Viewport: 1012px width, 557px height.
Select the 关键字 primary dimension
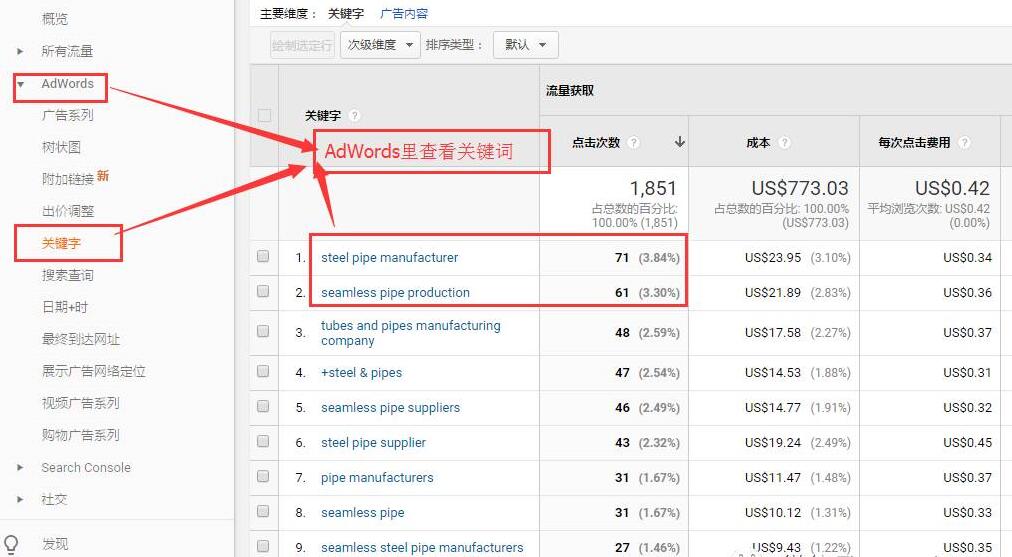[346, 14]
